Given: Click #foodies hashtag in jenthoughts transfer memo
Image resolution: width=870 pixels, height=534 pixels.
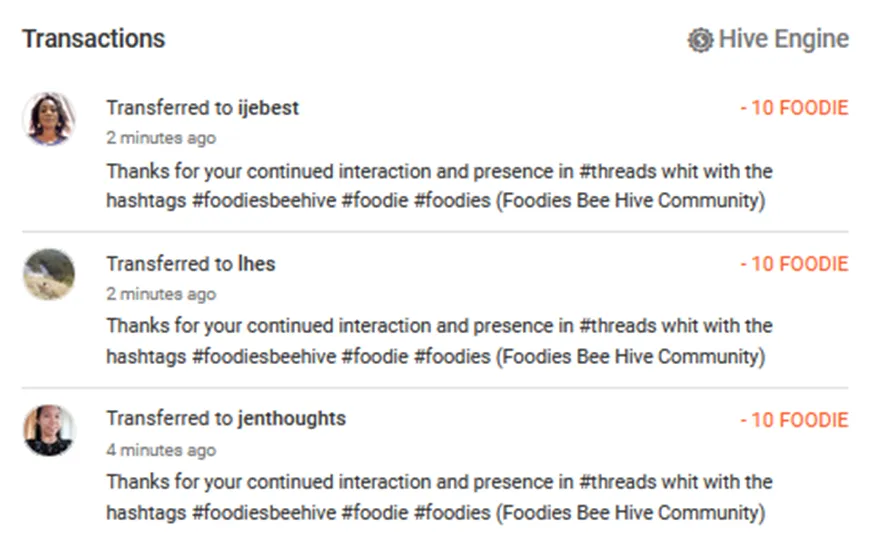Looking at the screenshot, I should 452,512.
